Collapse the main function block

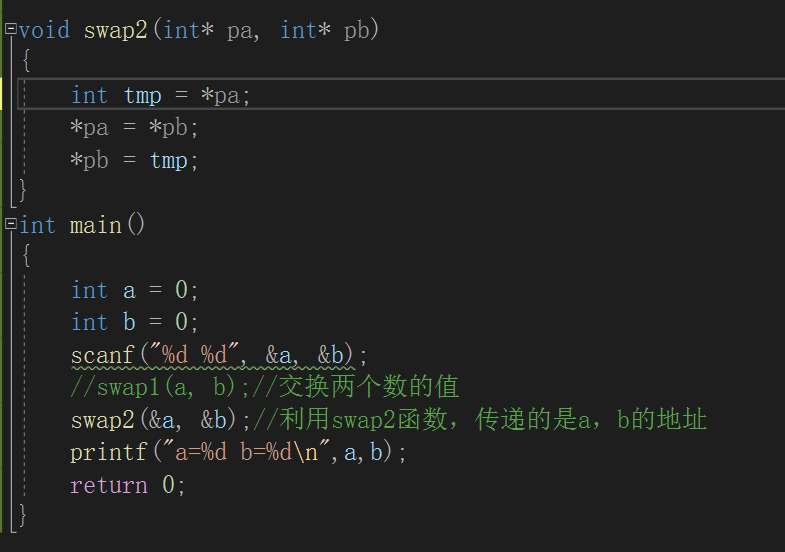(11, 223)
